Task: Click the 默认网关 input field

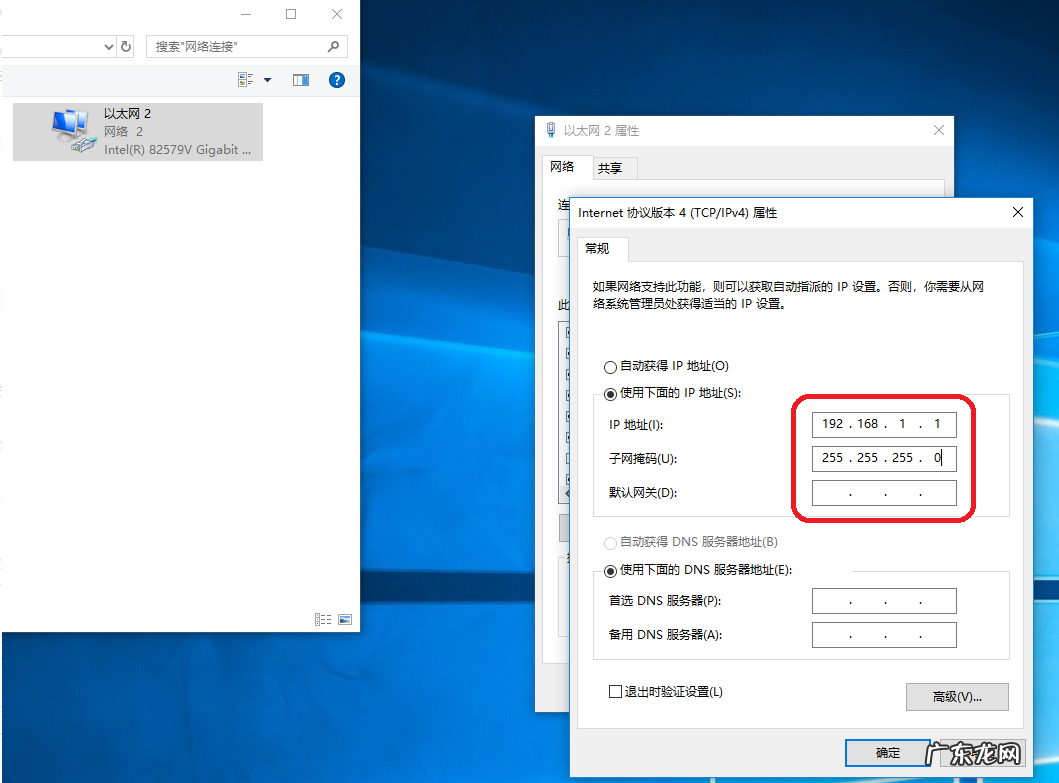Action: [884, 492]
